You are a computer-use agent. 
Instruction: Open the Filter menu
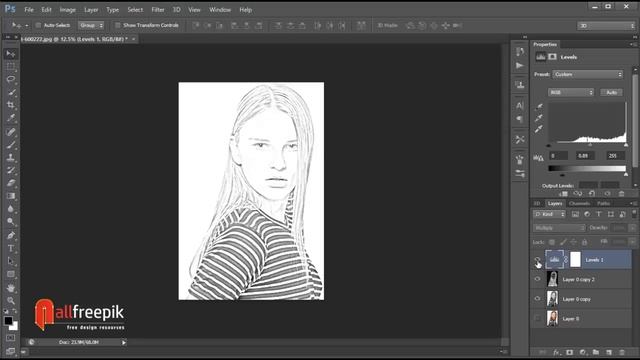[158, 10]
